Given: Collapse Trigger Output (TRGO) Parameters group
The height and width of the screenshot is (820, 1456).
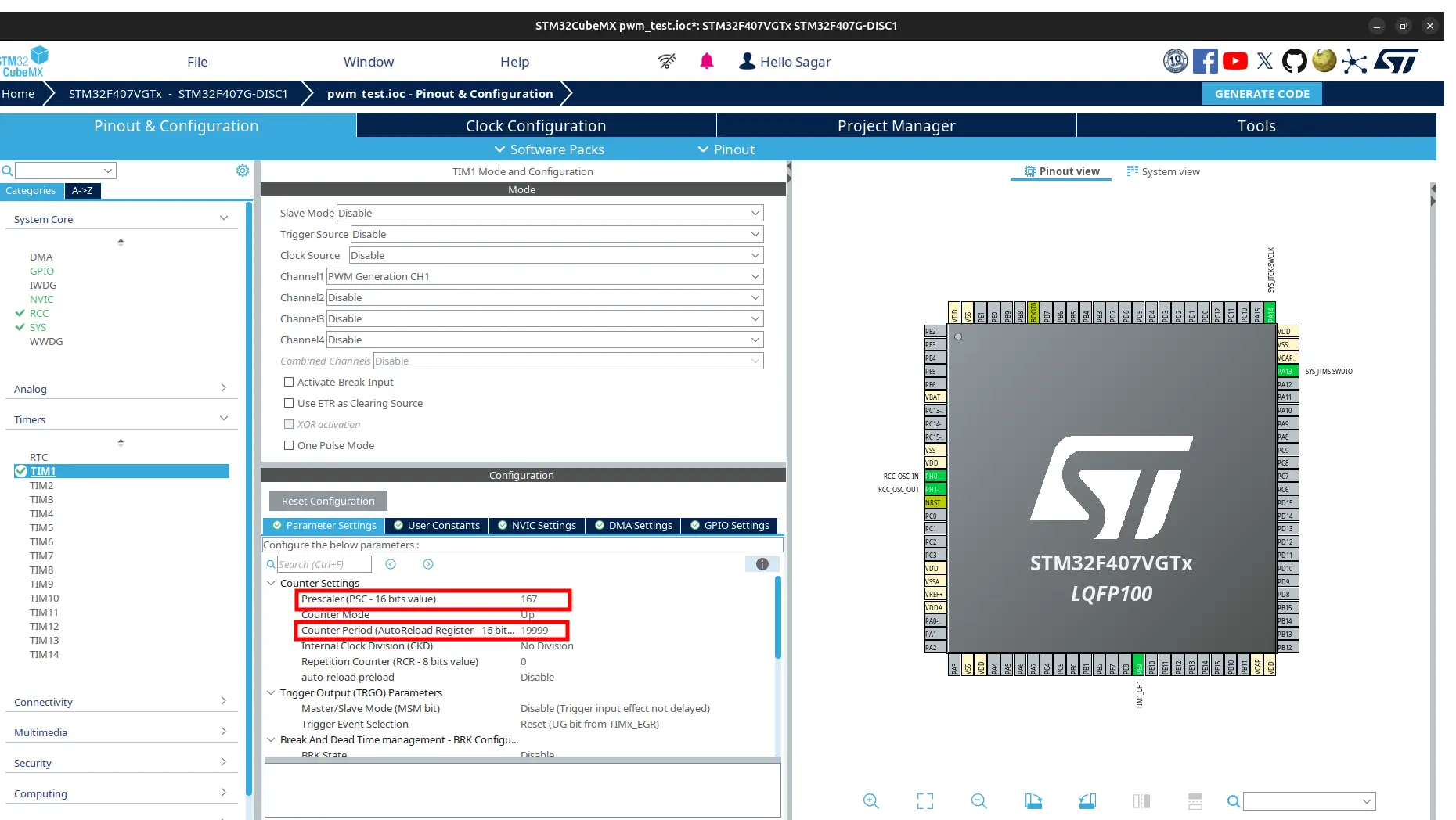Looking at the screenshot, I should (x=271, y=692).
